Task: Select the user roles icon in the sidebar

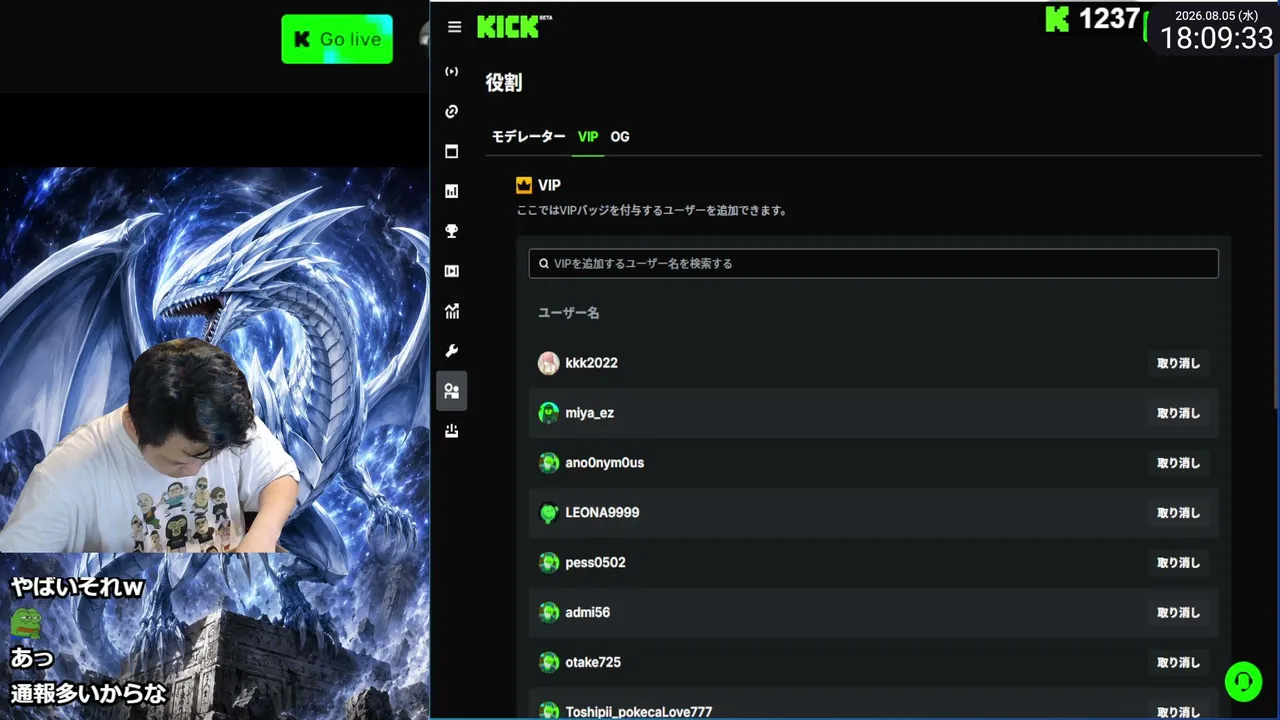Action: coord(452,391)
